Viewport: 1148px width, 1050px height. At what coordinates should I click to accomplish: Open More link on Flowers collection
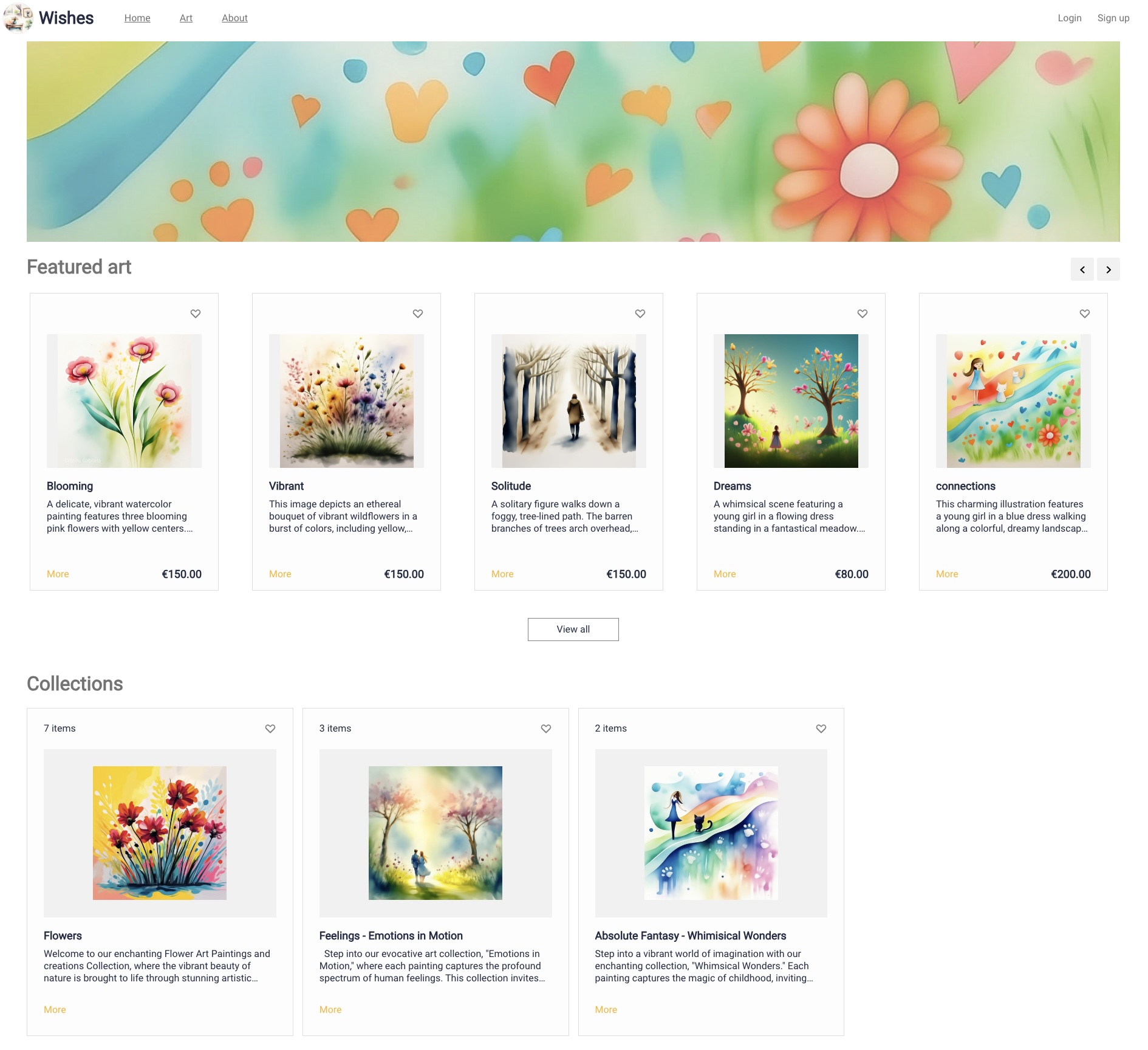(x=55, y=1010)
